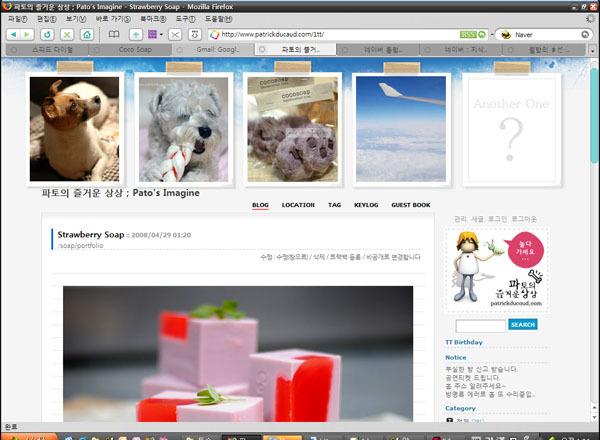Click the 새글 new post link

(477, 219)
